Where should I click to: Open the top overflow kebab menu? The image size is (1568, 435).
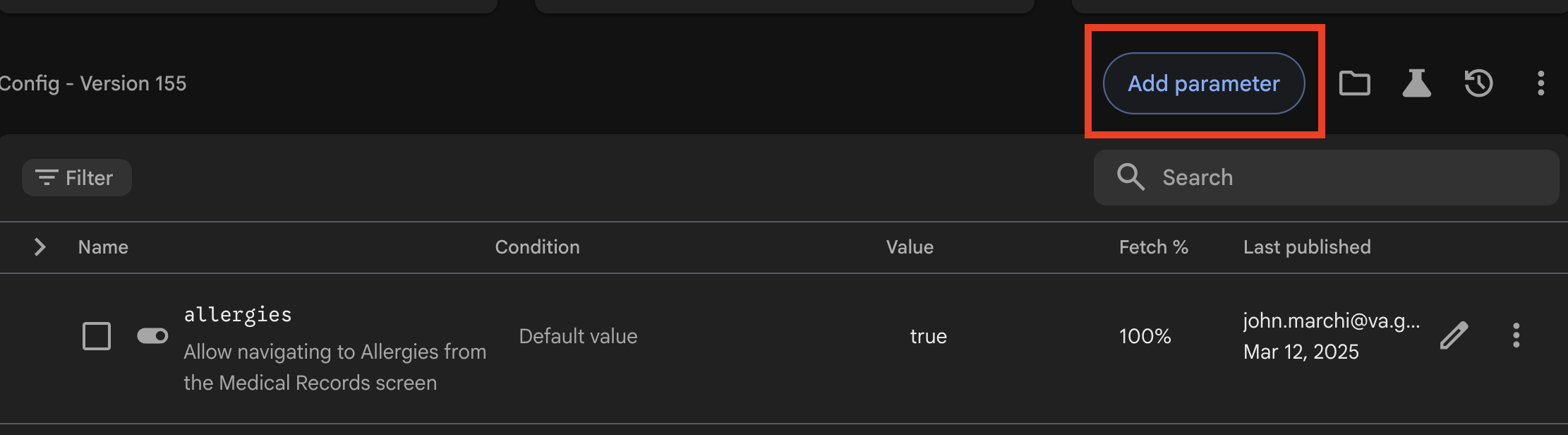point(1540,83)
